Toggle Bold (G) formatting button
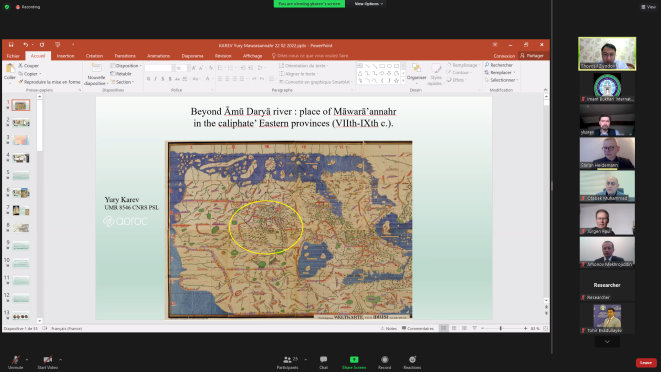This screenshot has width=661, height=372. pyautogui.click(x=148, y=79)
